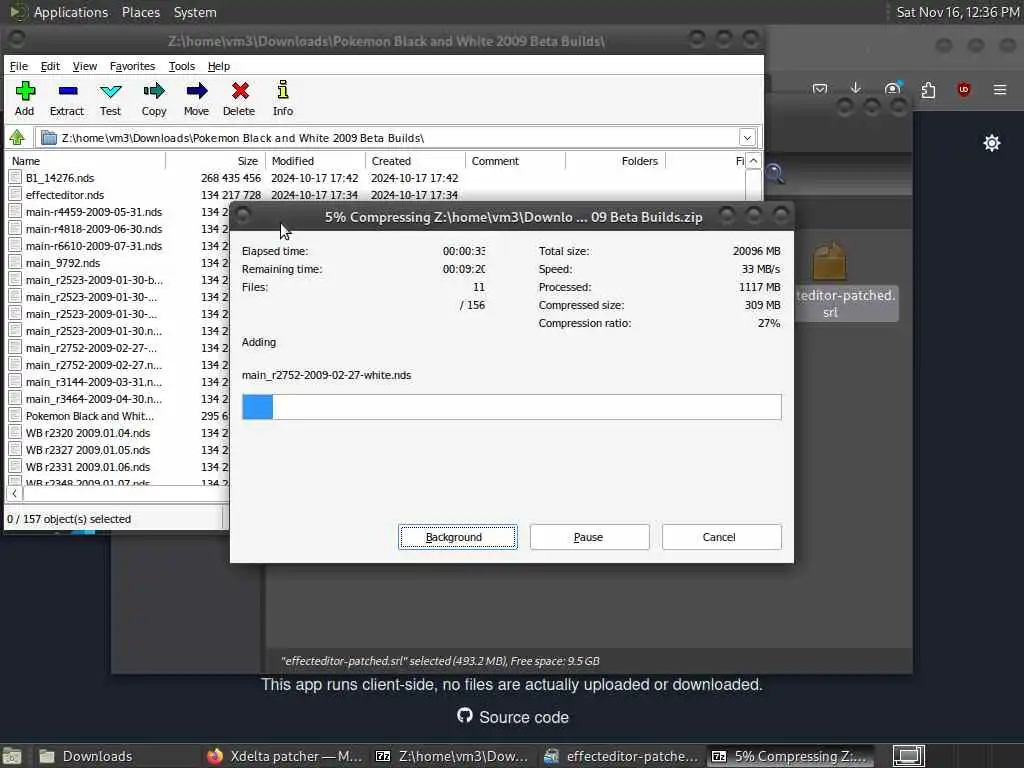Pause the compression

590,537
